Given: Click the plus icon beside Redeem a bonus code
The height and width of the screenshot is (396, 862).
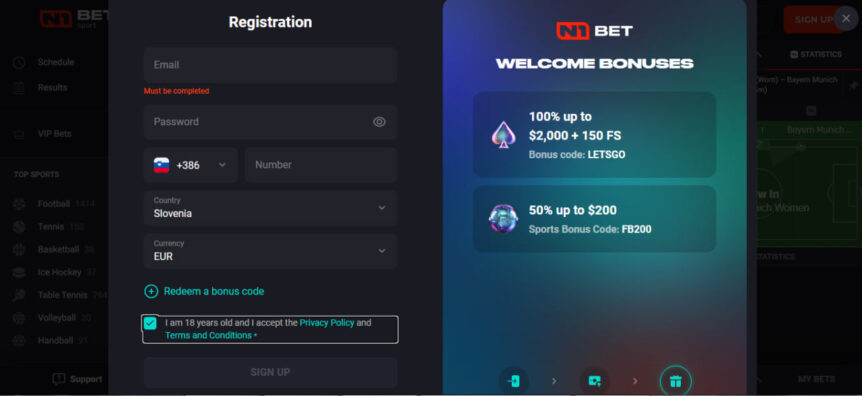Looking at the screenshot, I should (151, 292).
